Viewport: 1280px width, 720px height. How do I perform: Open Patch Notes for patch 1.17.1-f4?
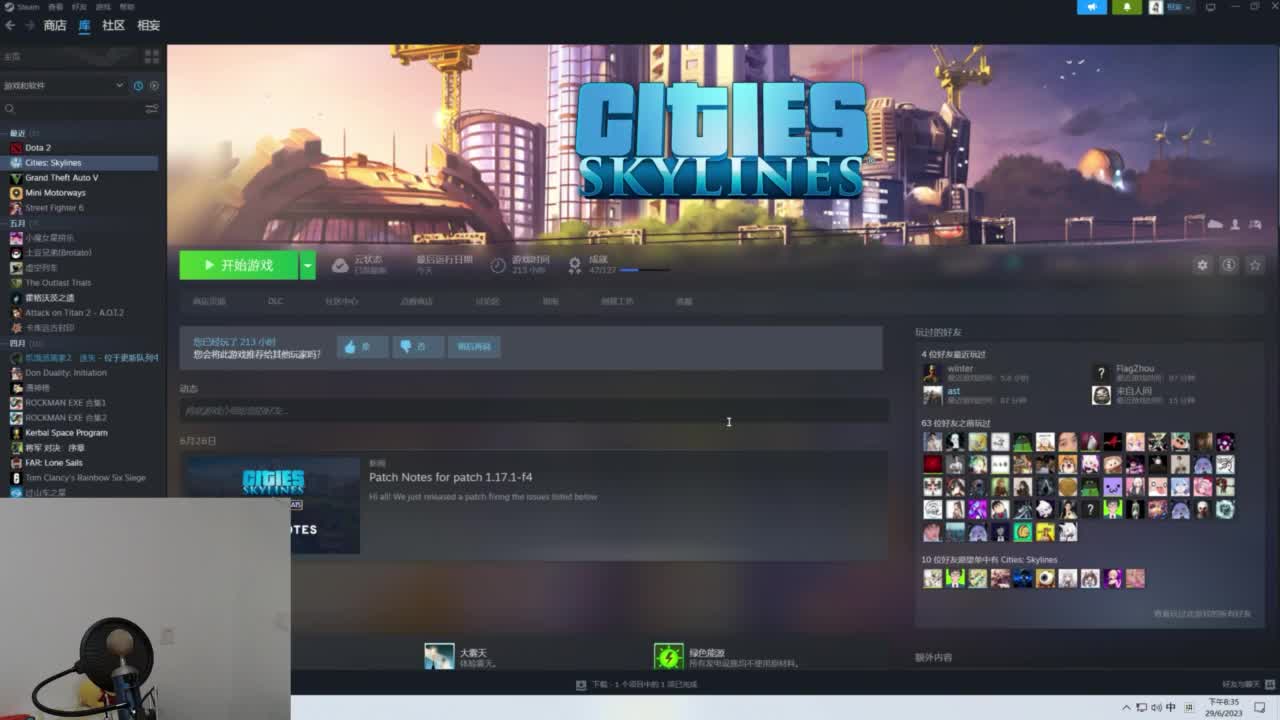(x=450, y=477)
